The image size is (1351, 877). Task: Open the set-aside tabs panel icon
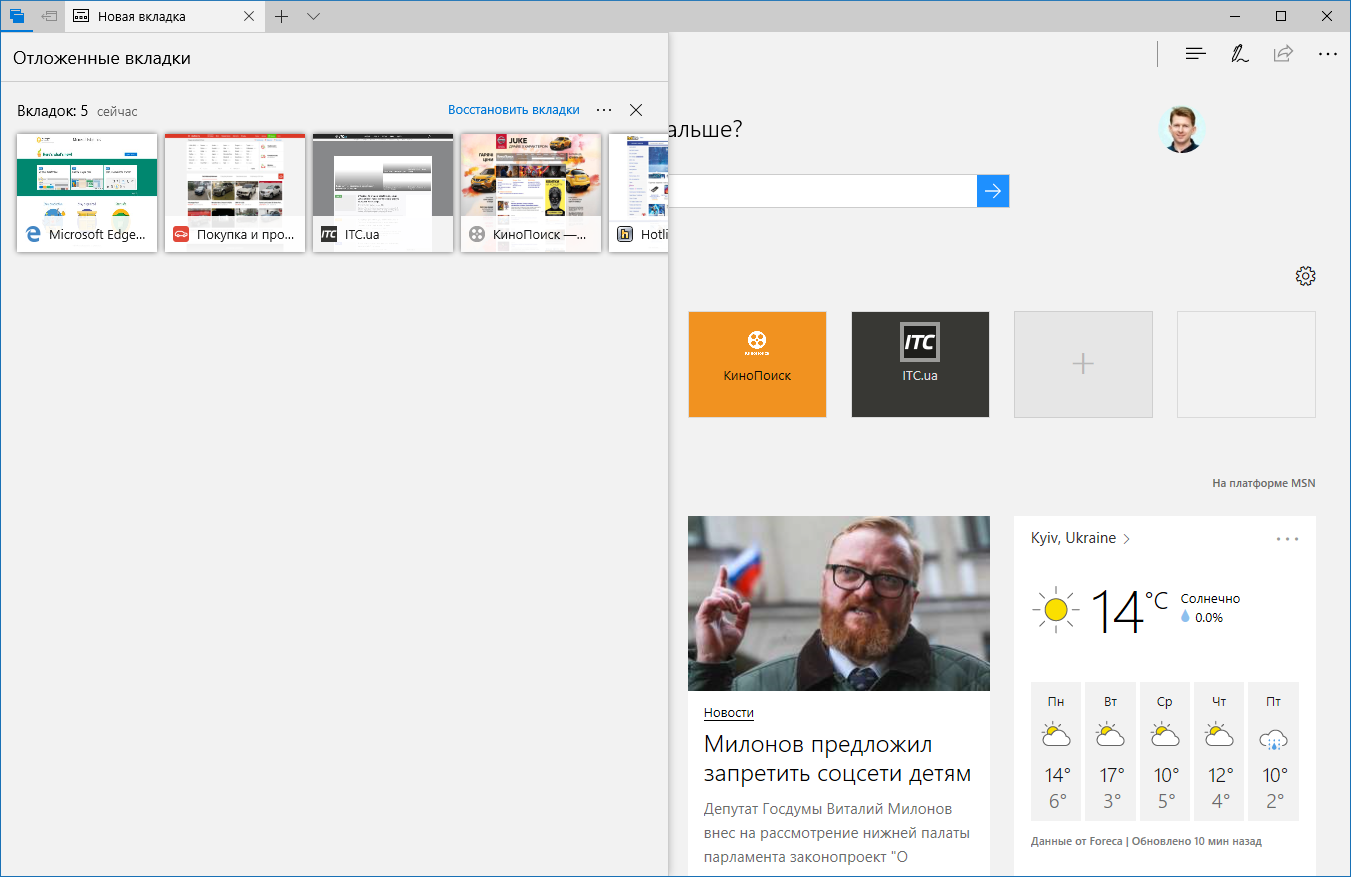tap(17, 16)
